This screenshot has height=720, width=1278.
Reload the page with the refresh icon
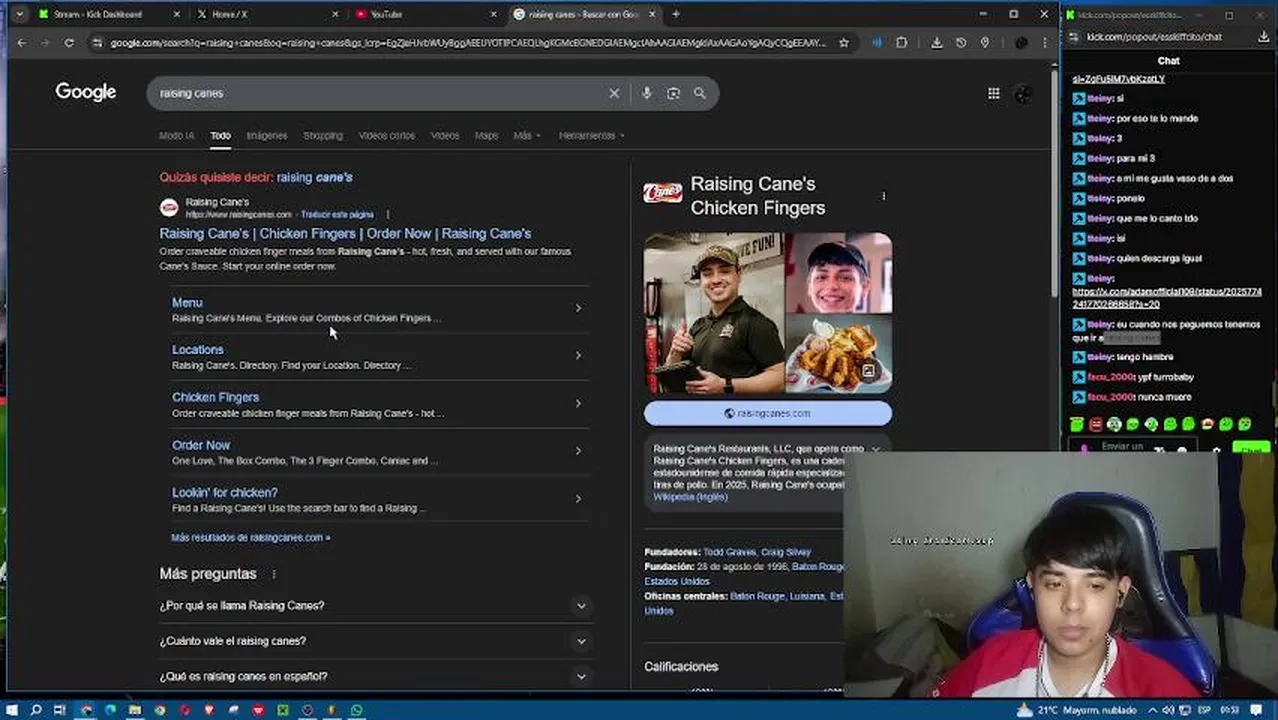tap(69, 42)
